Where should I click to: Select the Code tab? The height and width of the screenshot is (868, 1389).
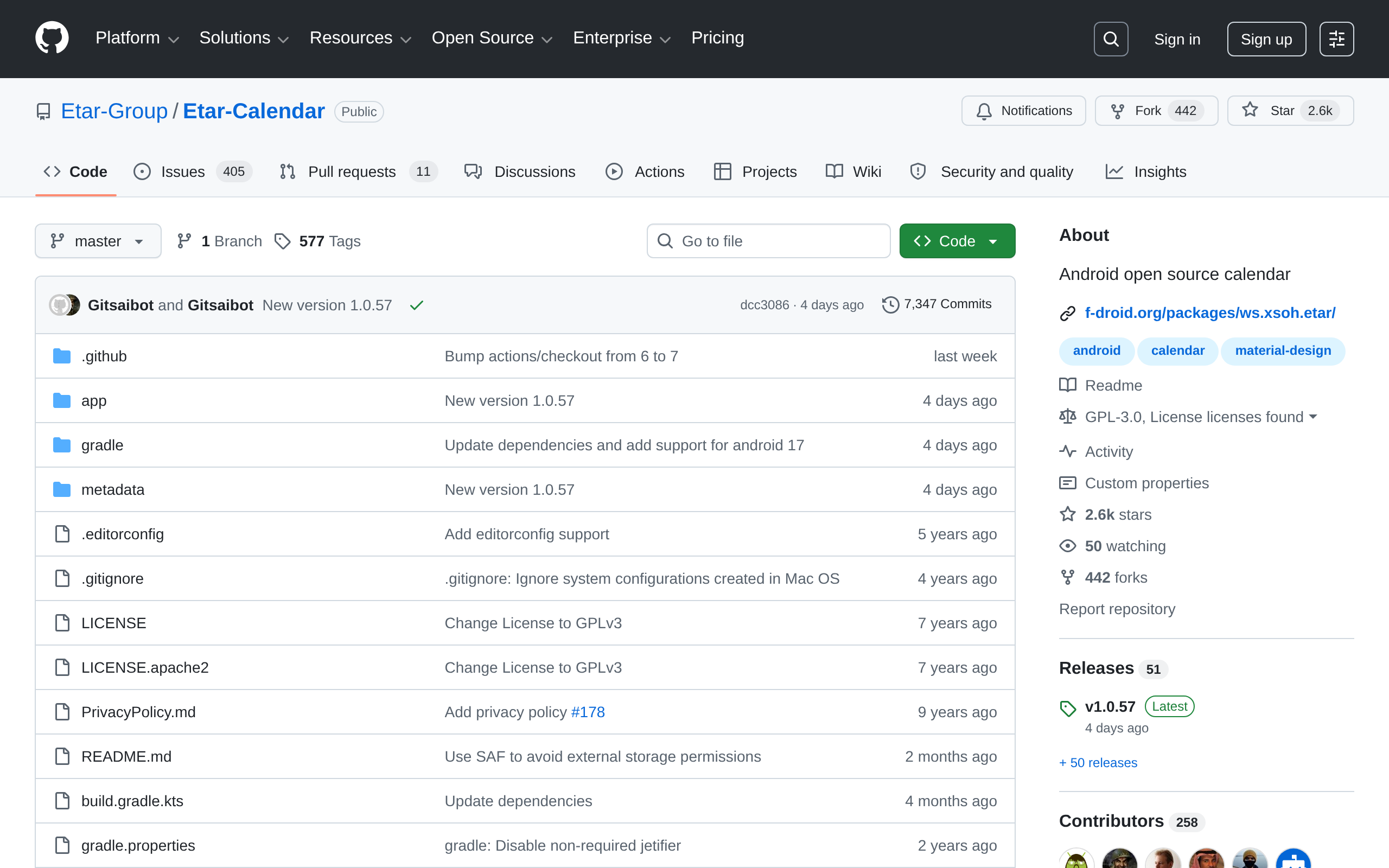tap(76, 171)
